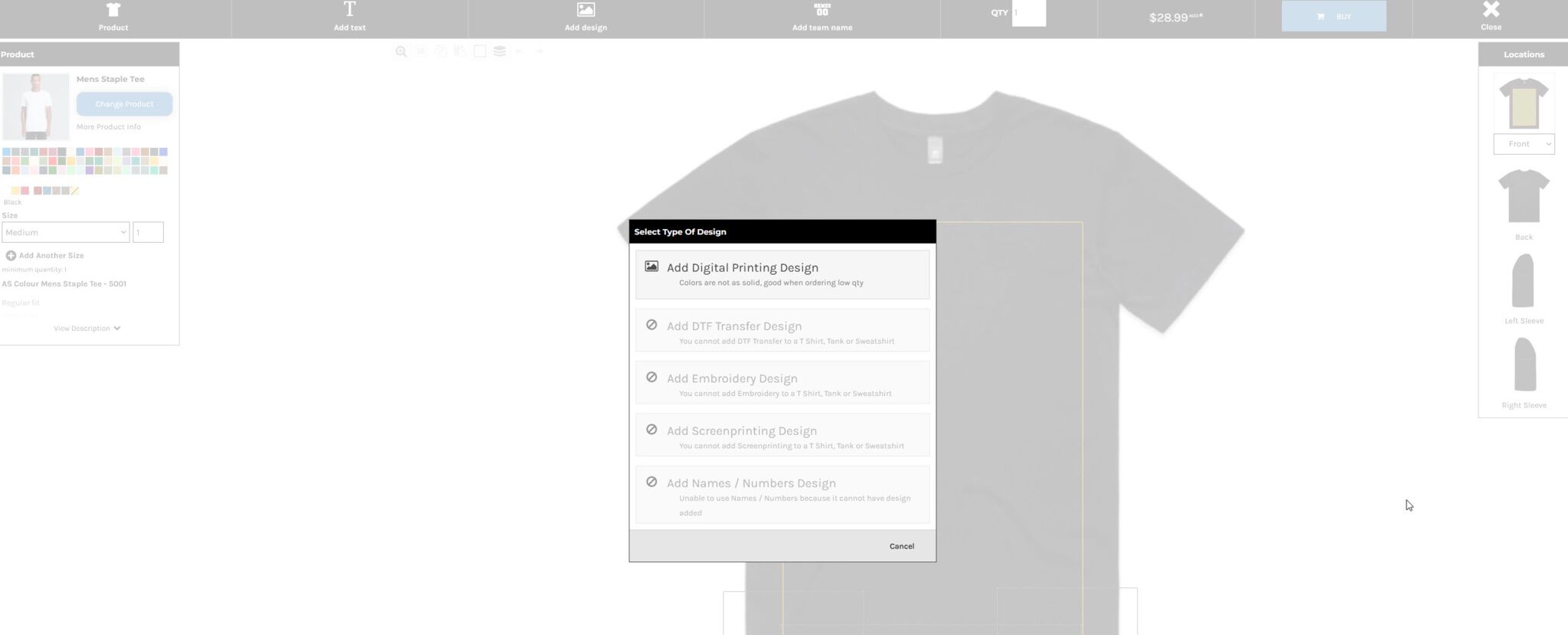The height and width of the screenshot is (635, 1568).
Task: Click the Product panel header
Action: [x=90, y=54]
